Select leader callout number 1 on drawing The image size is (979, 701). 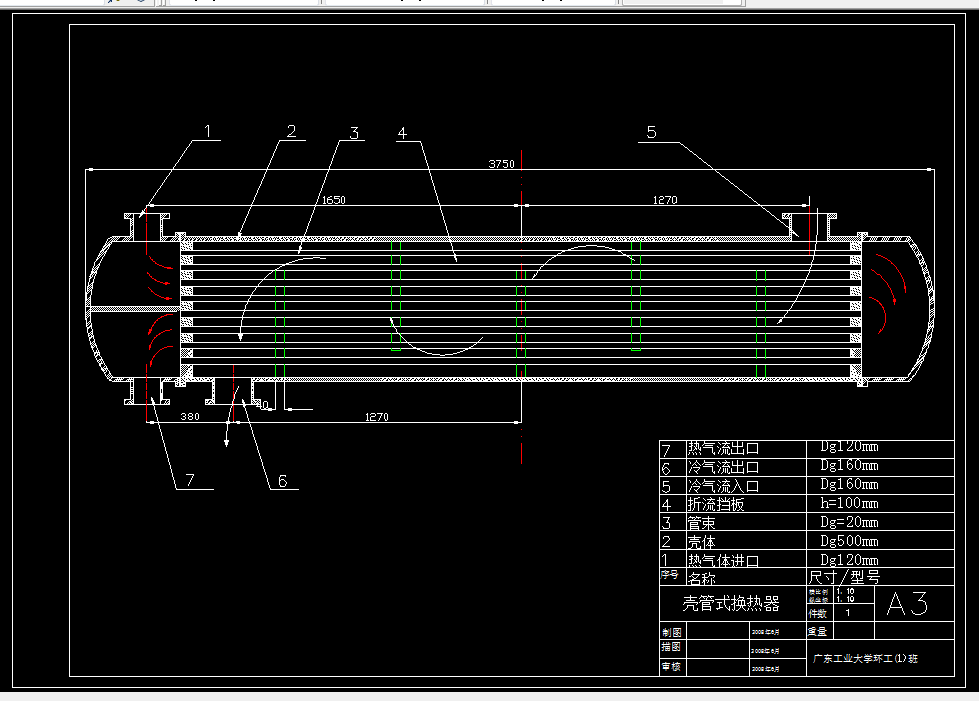click(208, 131)
